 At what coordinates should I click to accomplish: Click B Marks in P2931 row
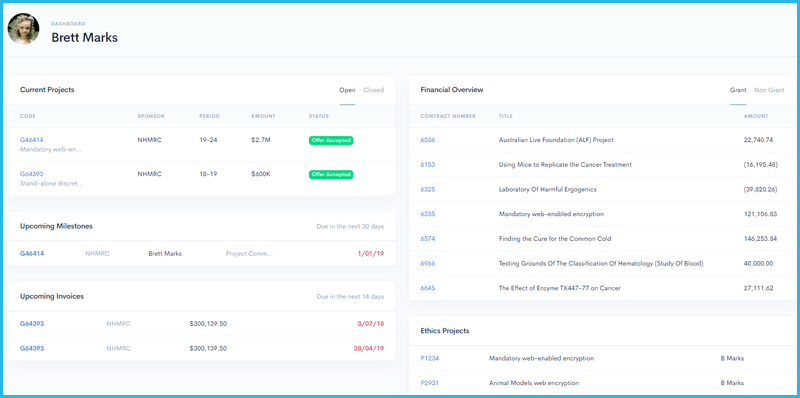[732, 383]
